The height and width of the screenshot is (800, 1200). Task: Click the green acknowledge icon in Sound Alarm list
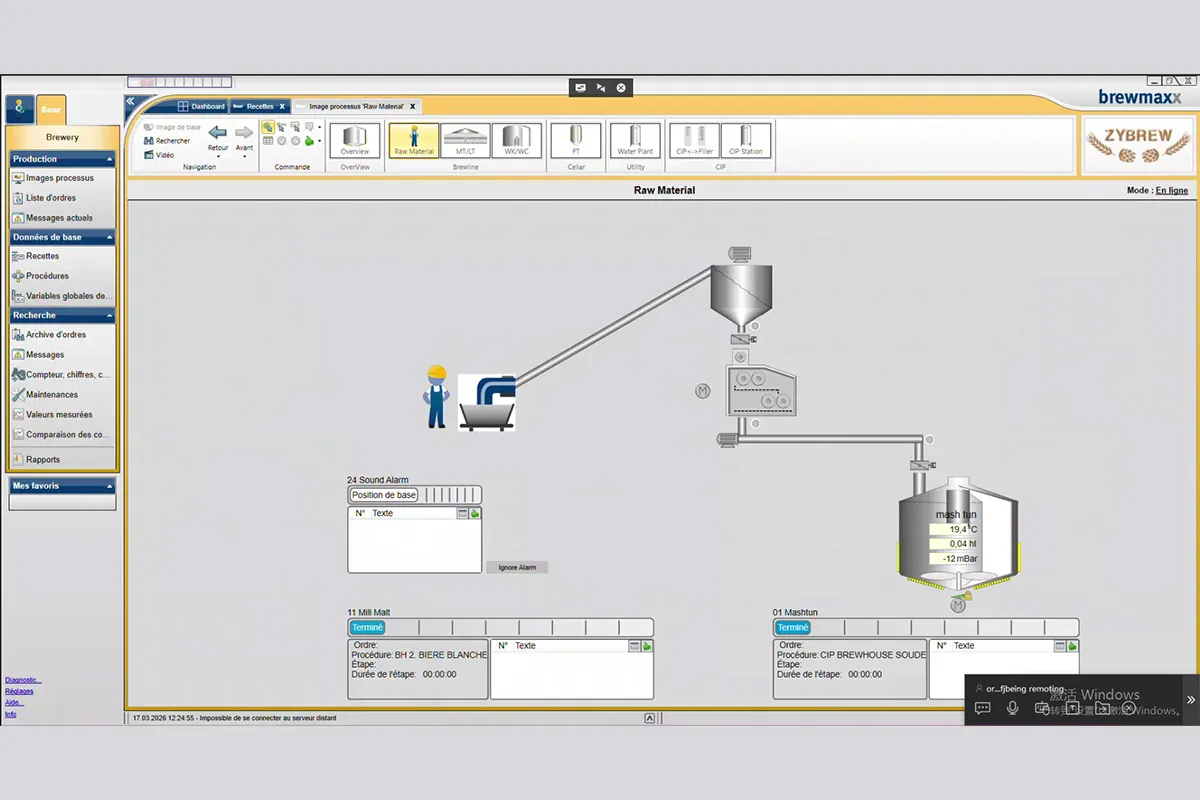(x=475, y=513)
